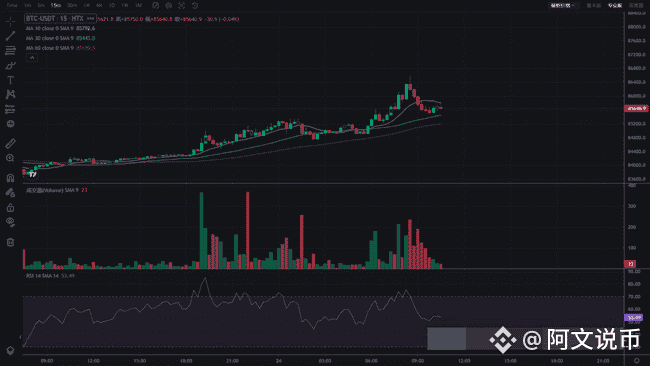650x366 pixels.
Task: Open the brush drawing tool
Action: pos(10,65)
